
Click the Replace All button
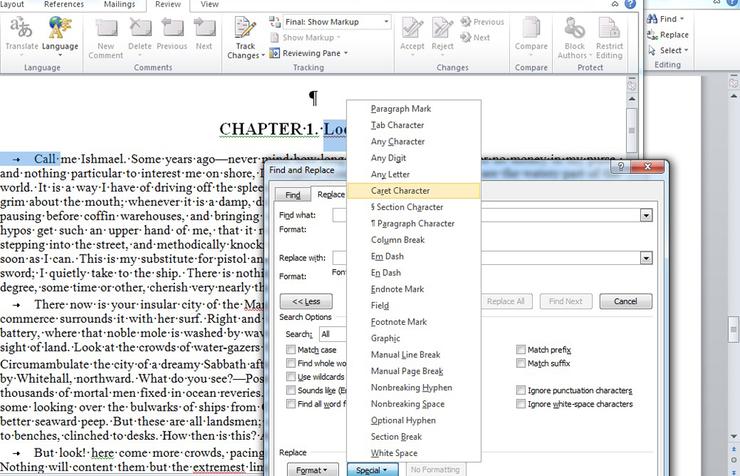click(506, 301)
